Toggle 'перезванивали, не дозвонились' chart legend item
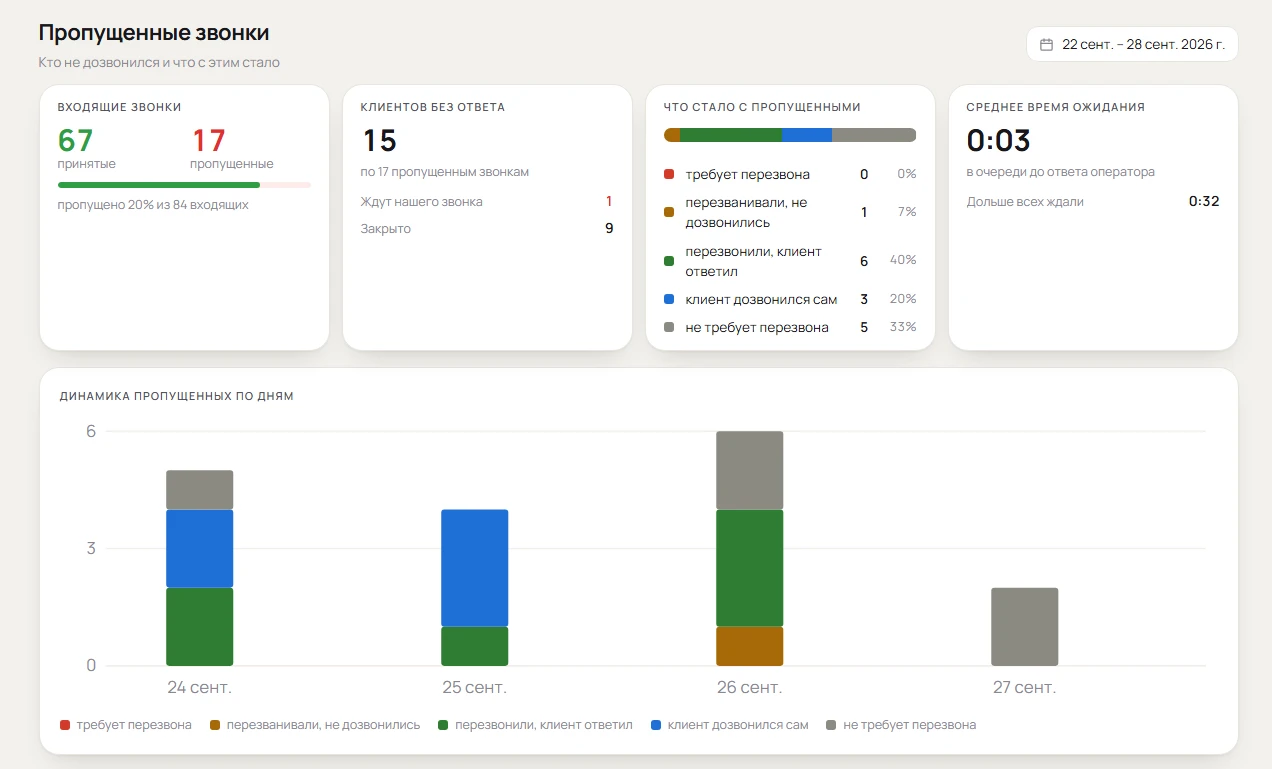Screen dimensions: 1272x769 [x=315, y=725]
